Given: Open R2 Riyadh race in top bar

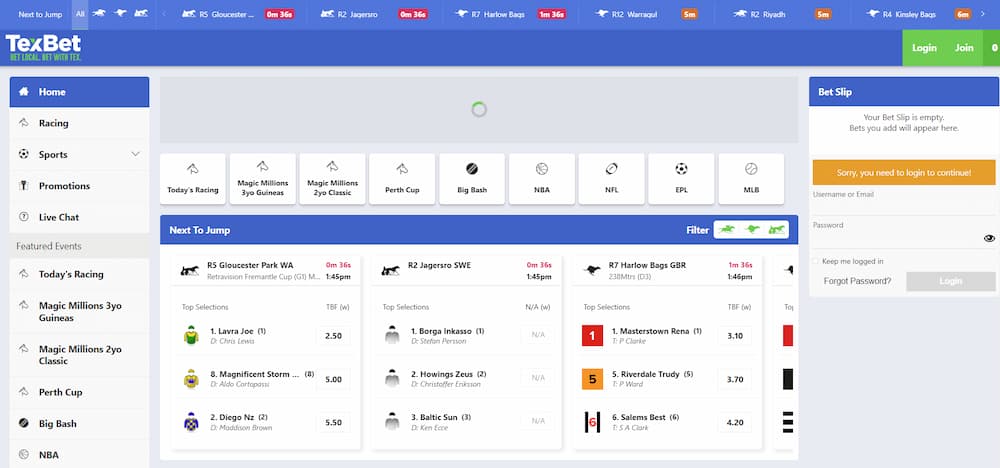Looking at the screenshot, I should pyautogui.click(x=782, y=14).
